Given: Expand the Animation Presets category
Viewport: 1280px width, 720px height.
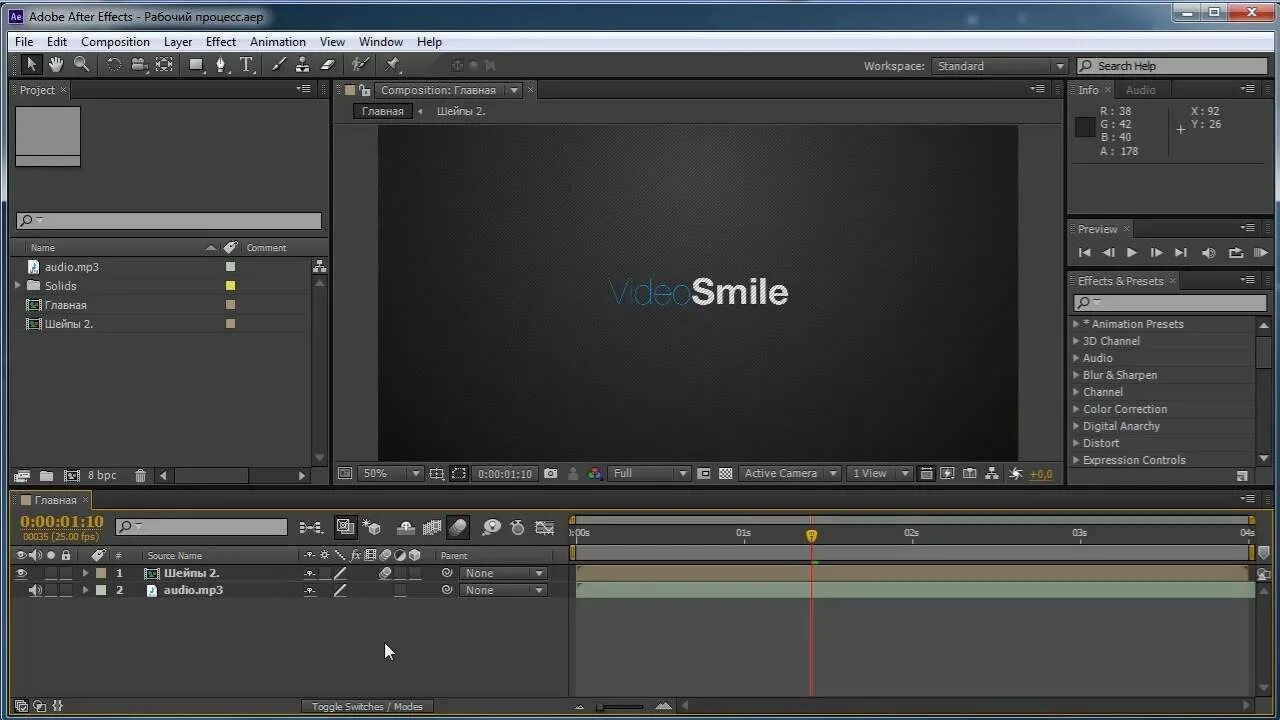Looking at the screenshot, I should pyautogui.click(x=1076, y=324).
